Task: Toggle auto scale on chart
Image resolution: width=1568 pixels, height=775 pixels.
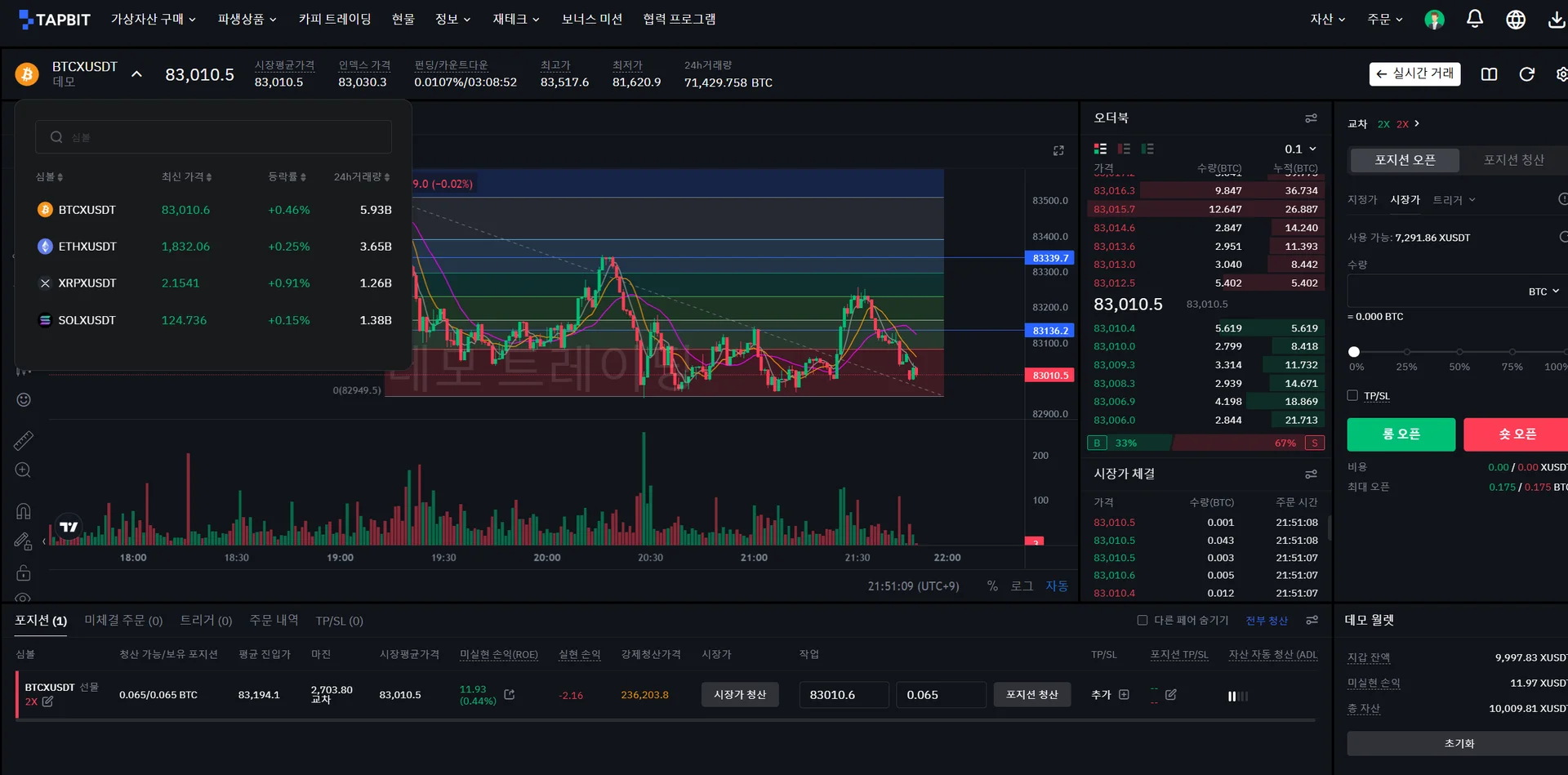Action: 1057,586
